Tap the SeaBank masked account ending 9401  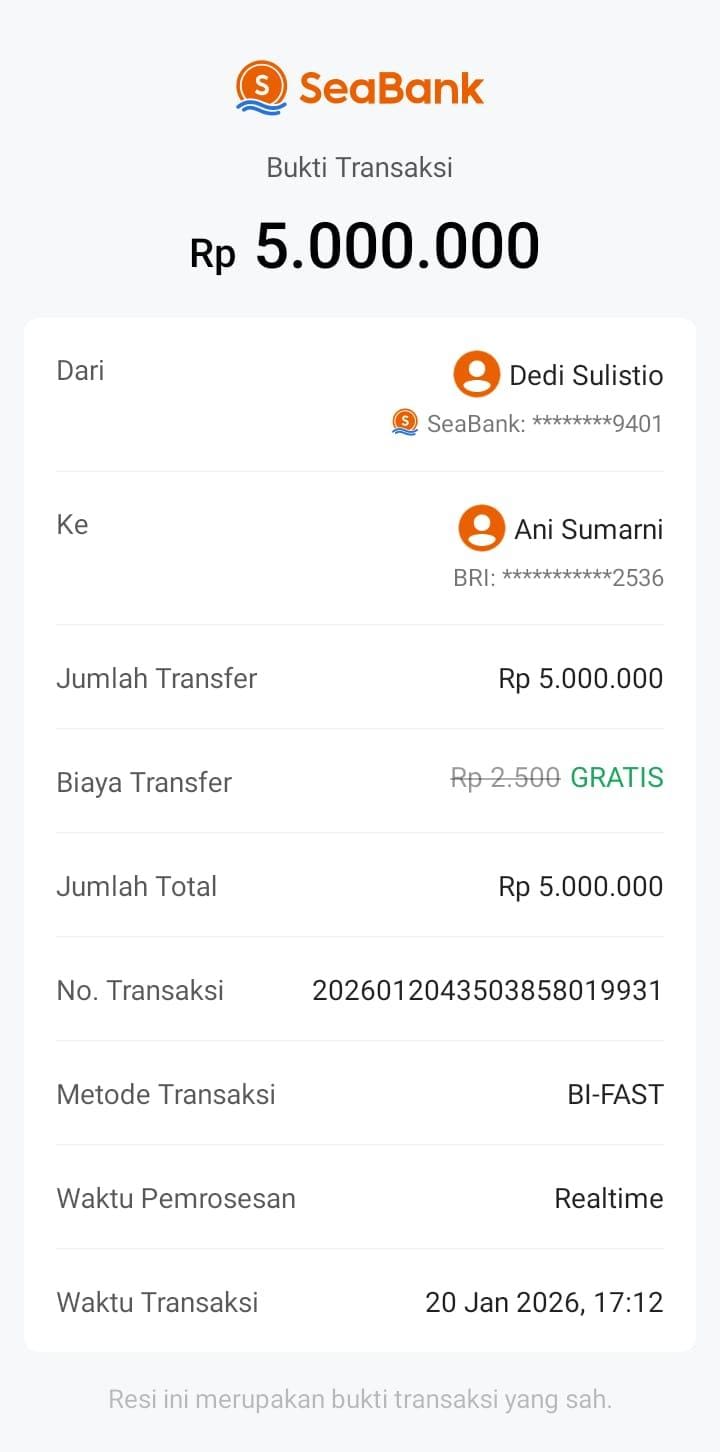545,424
